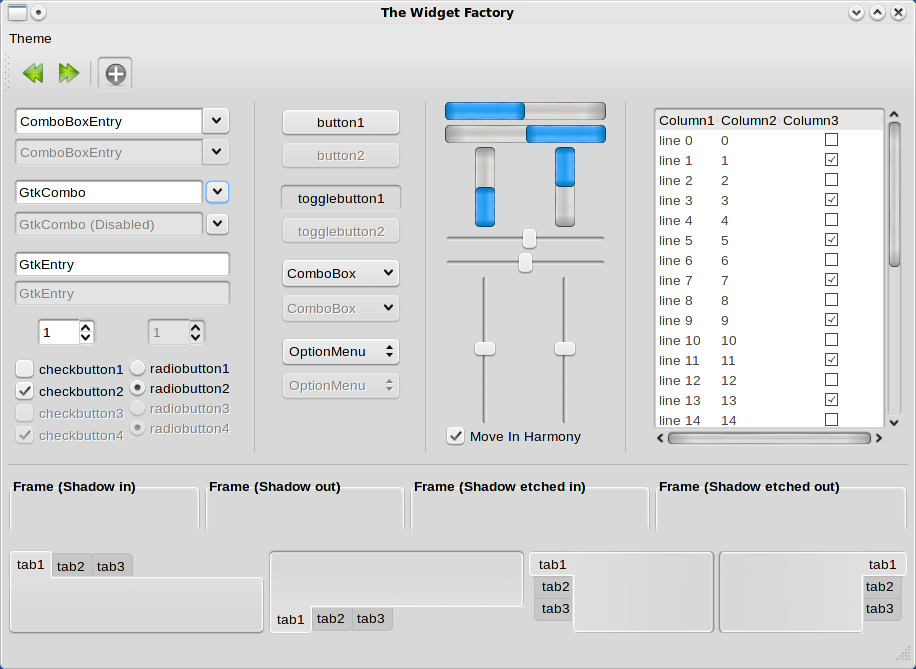This screenshot has width=916, height=669.
Task: Click the button1 button
Action: [340, 122]
